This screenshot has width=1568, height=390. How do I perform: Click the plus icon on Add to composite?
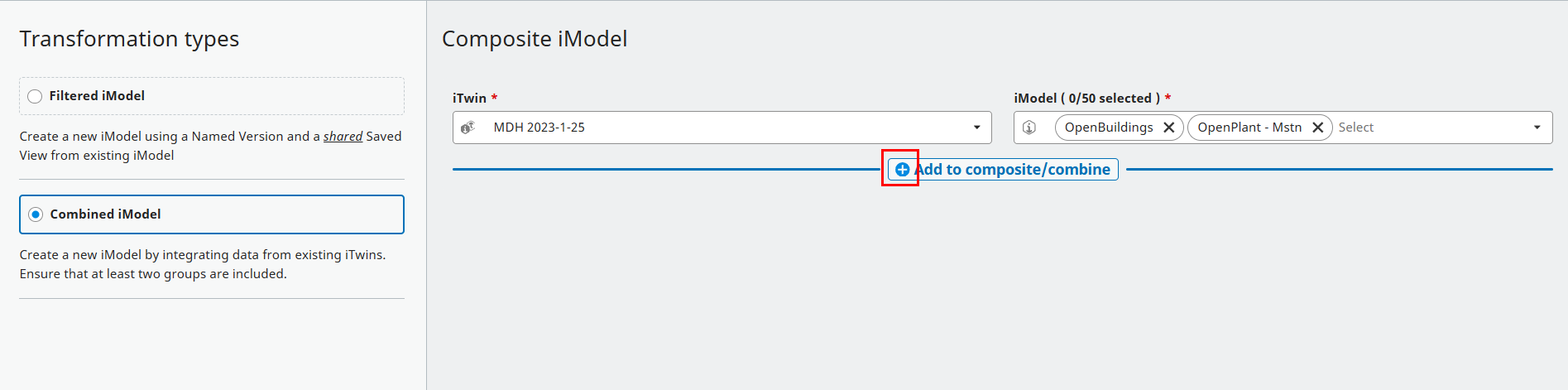[x=902, y=170]
